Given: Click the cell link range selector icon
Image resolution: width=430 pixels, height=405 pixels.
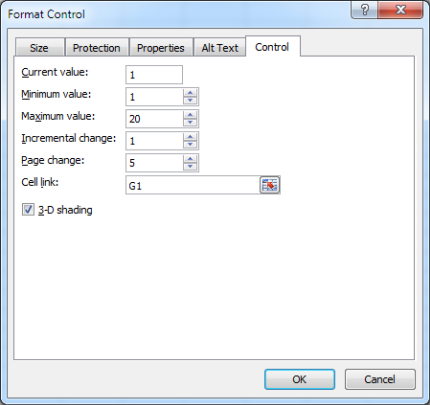Looking at the screenshot, I should click(x=270, y=185).
